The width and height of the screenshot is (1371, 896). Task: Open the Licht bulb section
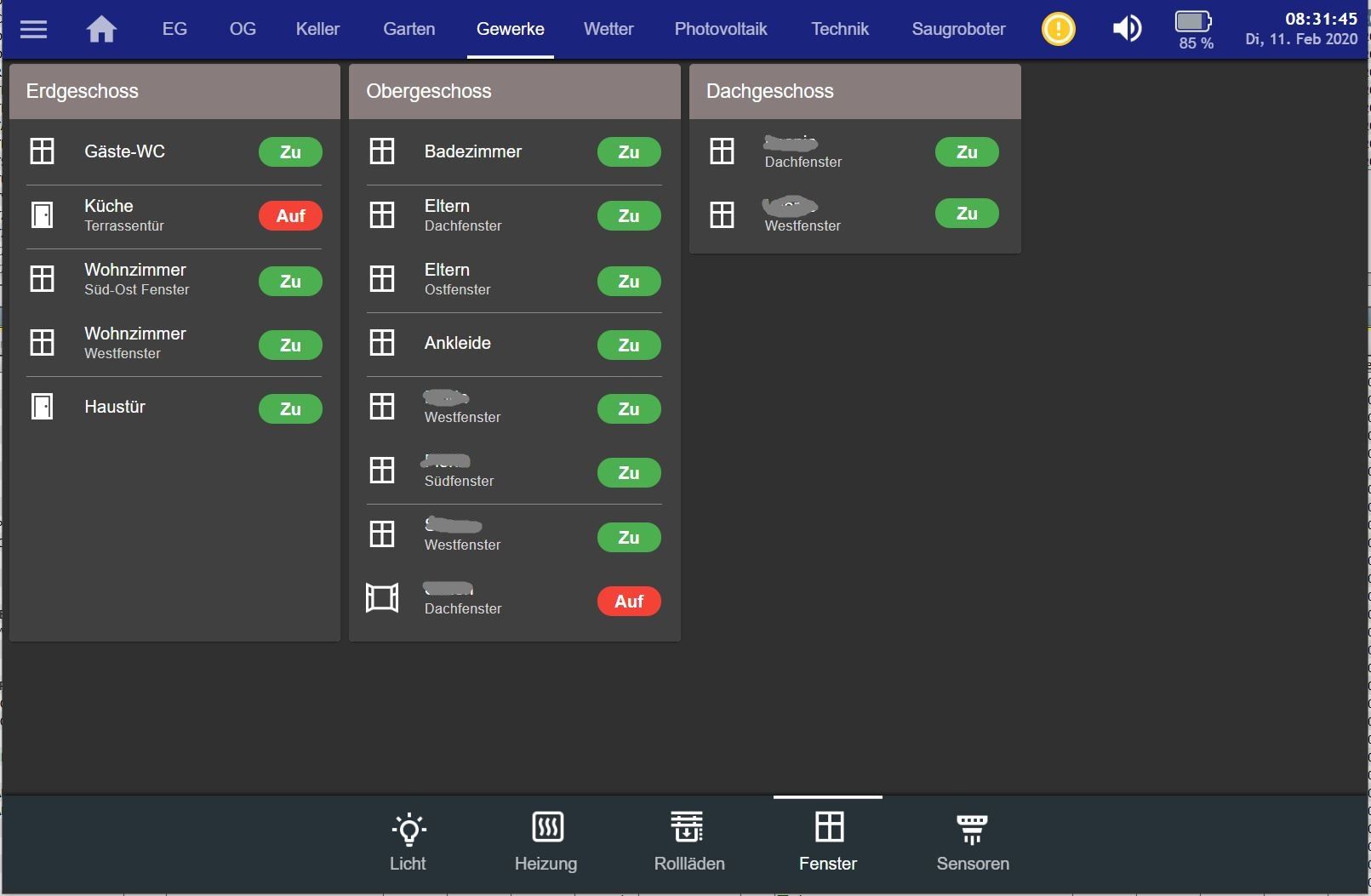click(408, 842)
